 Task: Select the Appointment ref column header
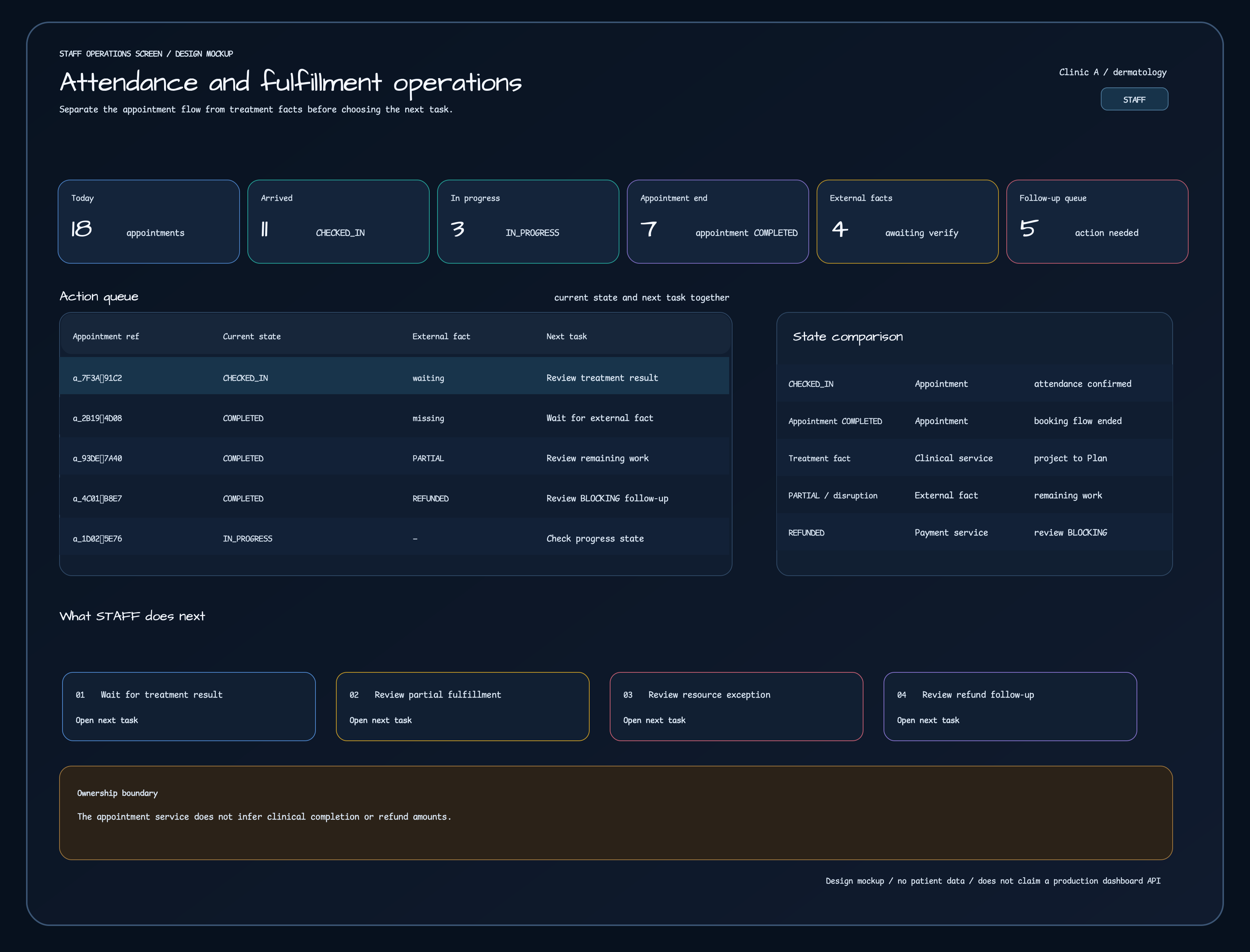[106, 337]
